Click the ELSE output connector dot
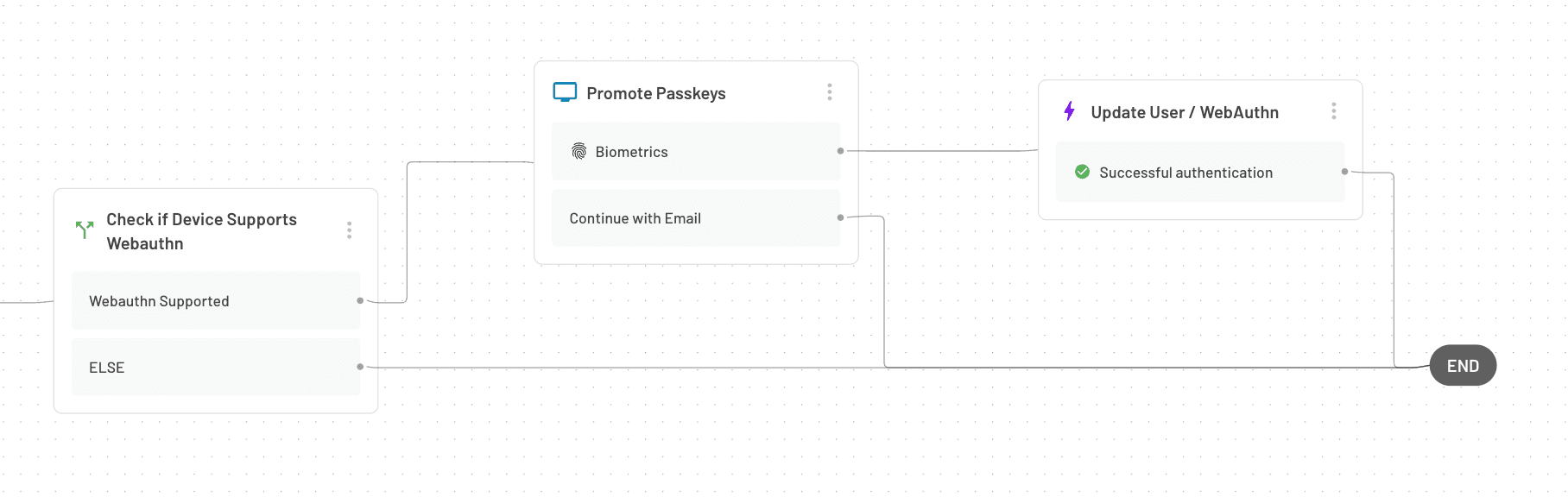The height and width of the screenshot is (497, 1568). point(360,367)
